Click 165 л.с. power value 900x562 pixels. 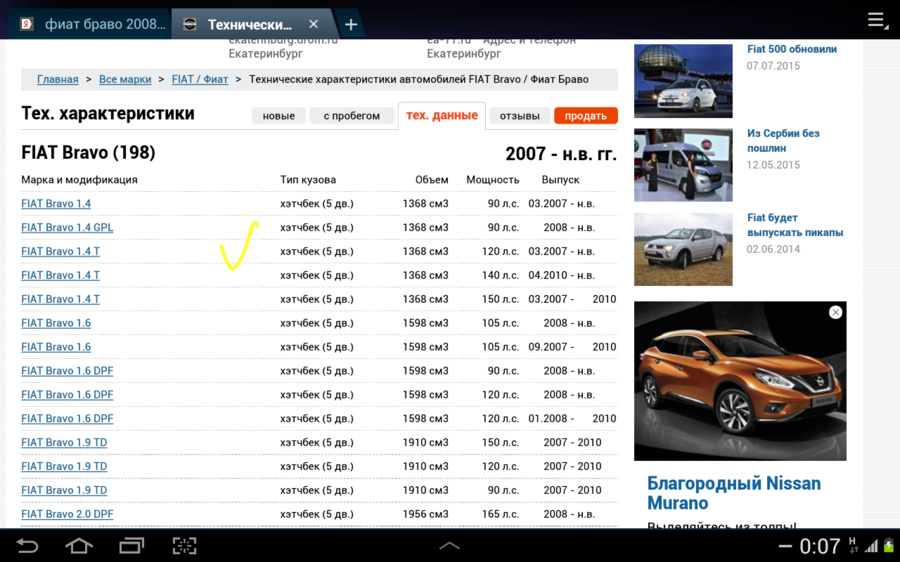point(500,514)
